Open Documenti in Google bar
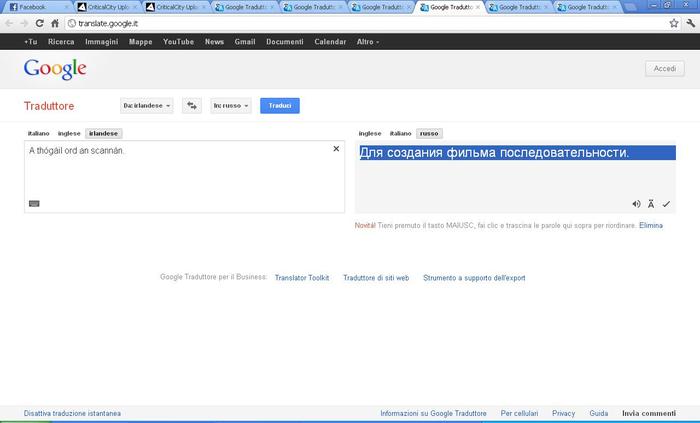The image size is (700, 423). point(285,41)
